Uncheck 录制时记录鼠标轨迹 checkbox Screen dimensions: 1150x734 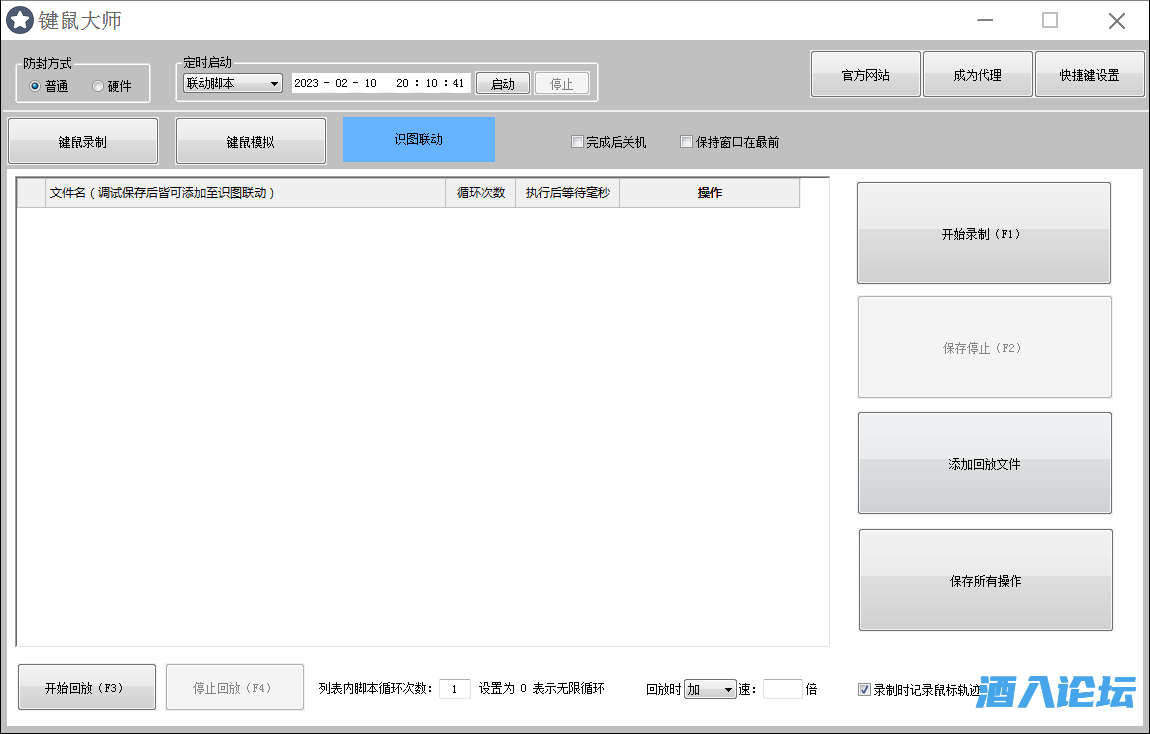click(864, 689)
